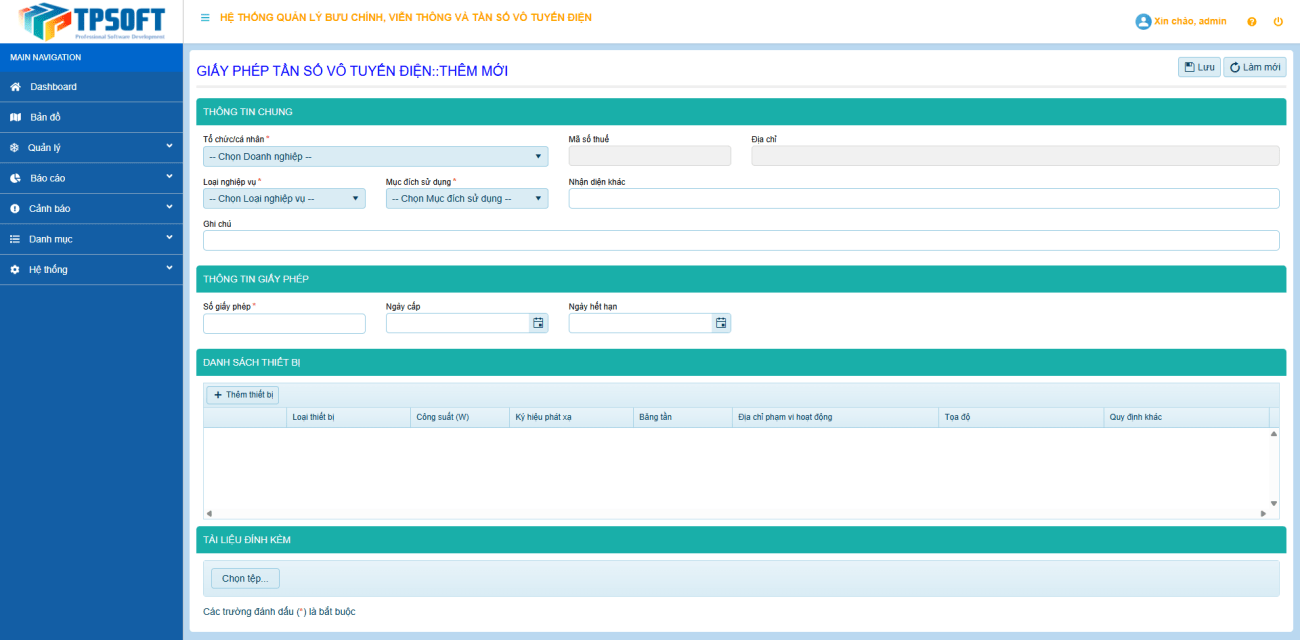This screenshot has width=1300, height=640.
Task: Open the Ngày hết hạn calendar picker
Action: [721, 323]
